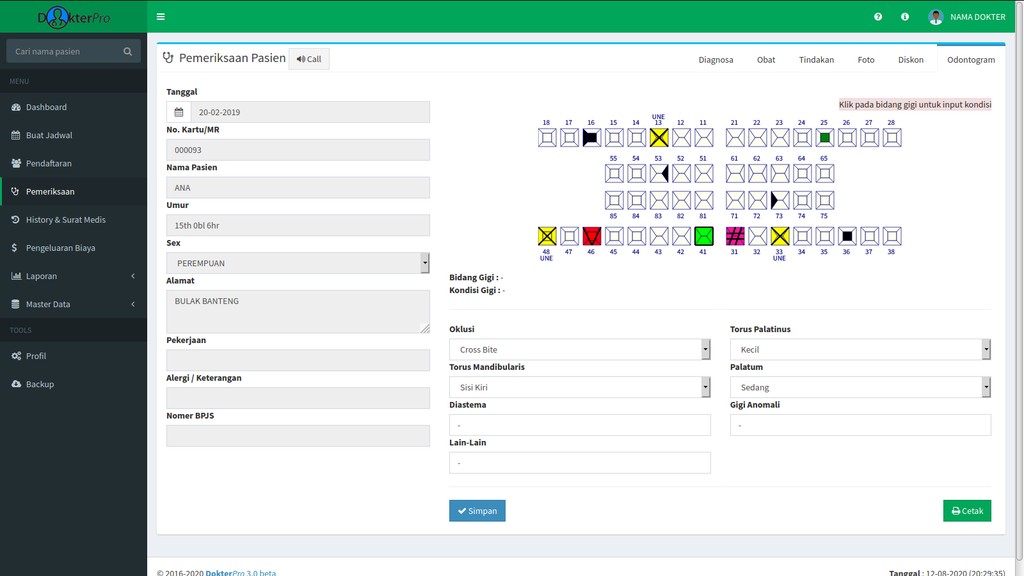Click the Cetak print button
The image size is (1024, 576).
(x=967, y=511)
